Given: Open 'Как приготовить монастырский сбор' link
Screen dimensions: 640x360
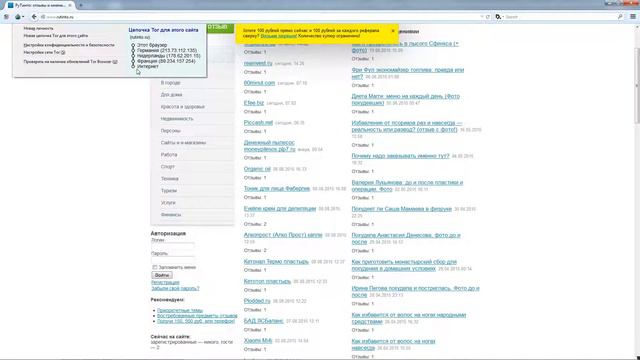Looking at the screenshot, I should (404, 265).
